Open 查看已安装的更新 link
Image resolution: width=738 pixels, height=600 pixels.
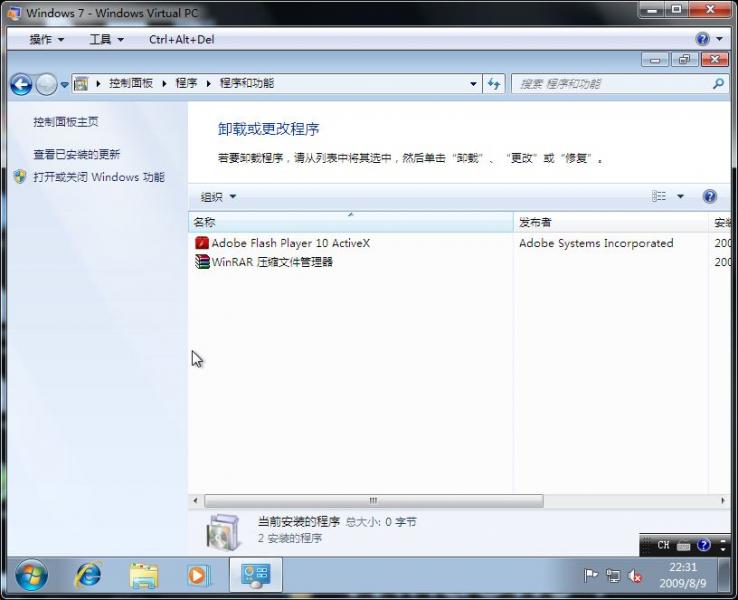point(77,154)
